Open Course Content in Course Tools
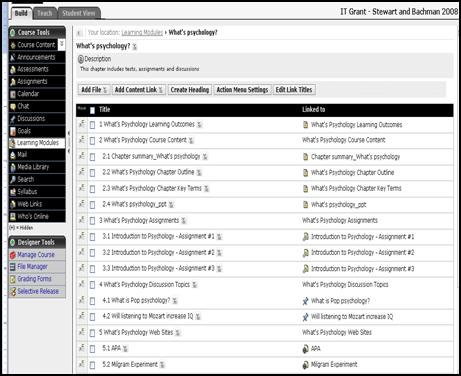 pyautogui.click(x=36, y=45)
